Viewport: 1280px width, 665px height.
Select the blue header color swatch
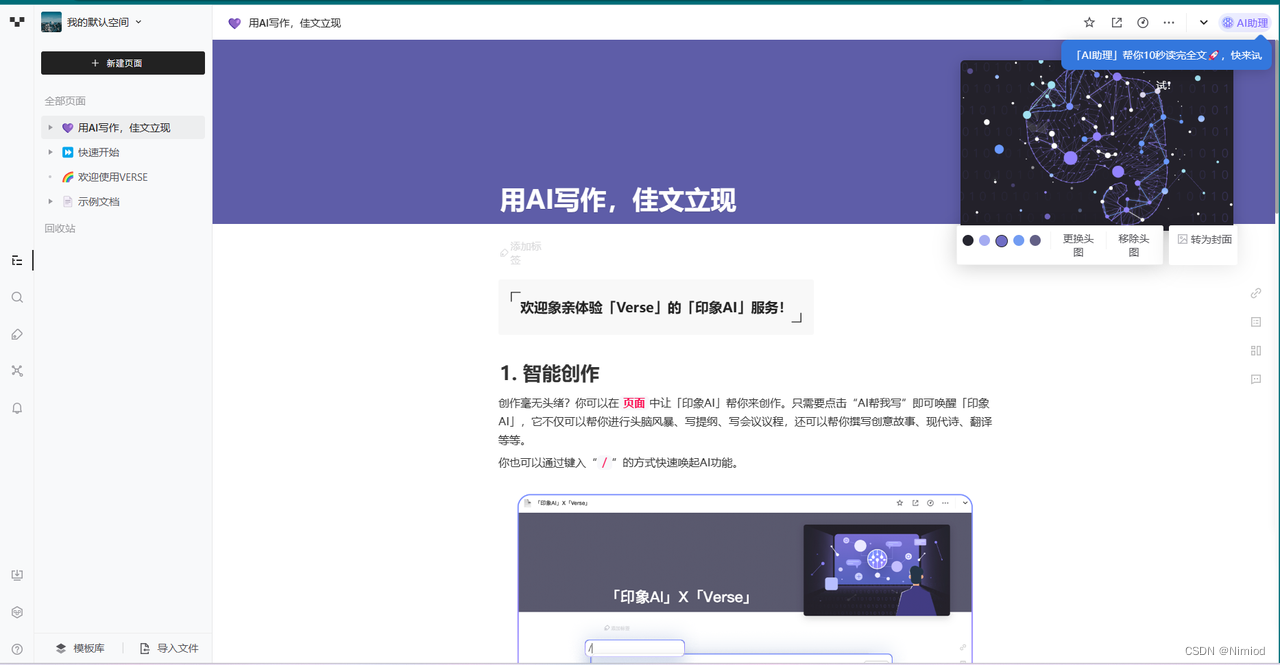[1019, 240]
